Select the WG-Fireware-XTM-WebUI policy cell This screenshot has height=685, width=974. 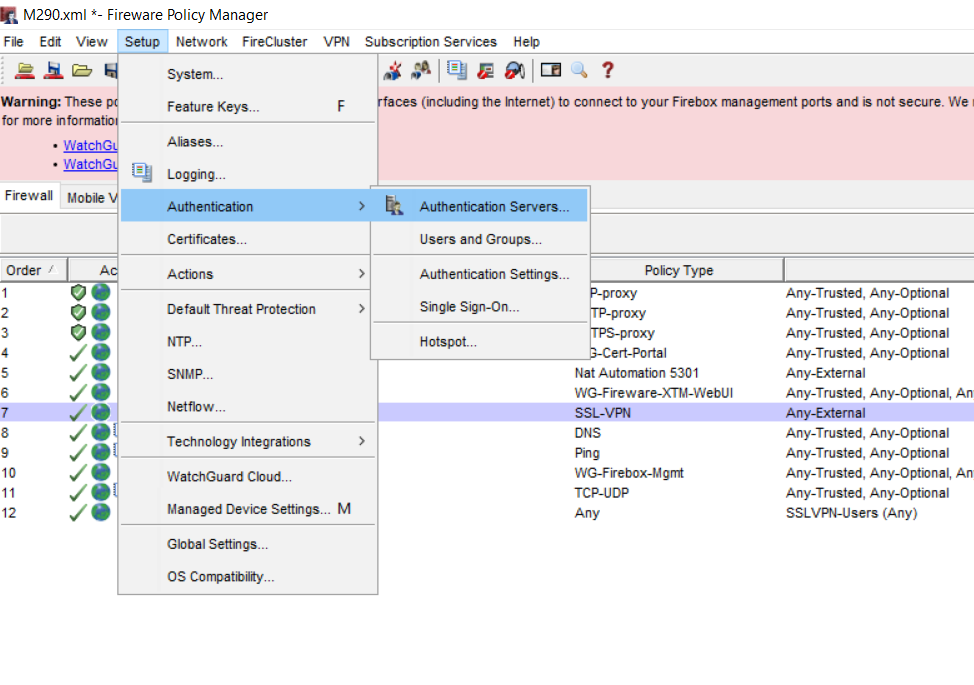click(653, 392)
